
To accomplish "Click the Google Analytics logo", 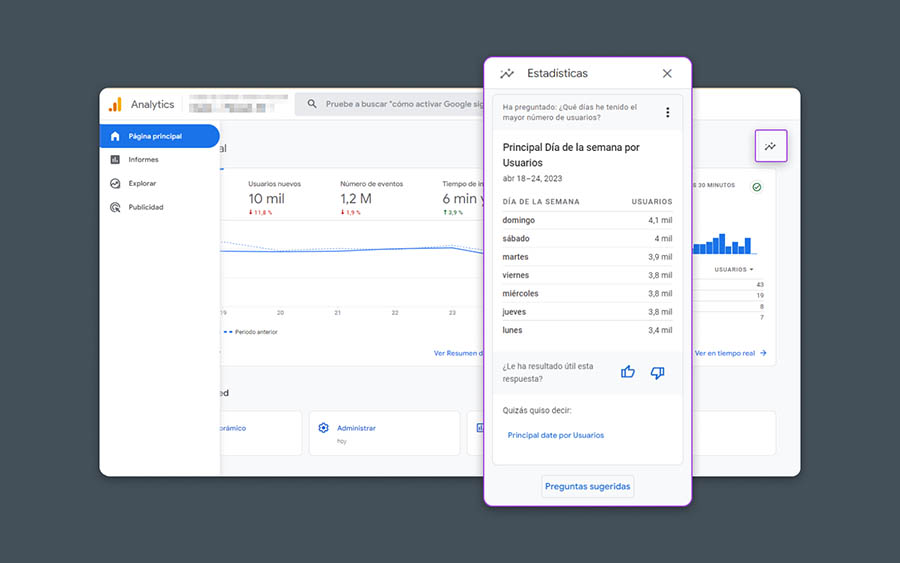I will pos(116,104).
